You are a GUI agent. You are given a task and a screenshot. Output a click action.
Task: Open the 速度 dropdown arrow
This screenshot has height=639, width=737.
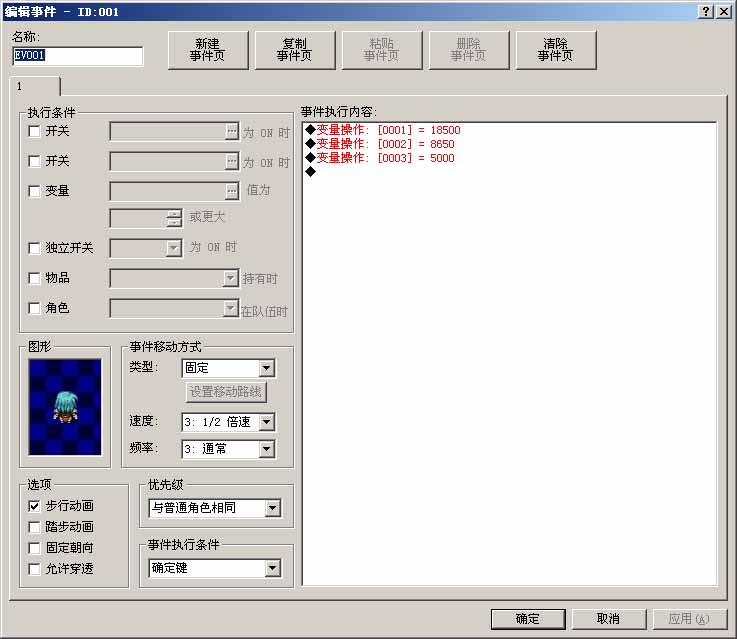(267, 422)
